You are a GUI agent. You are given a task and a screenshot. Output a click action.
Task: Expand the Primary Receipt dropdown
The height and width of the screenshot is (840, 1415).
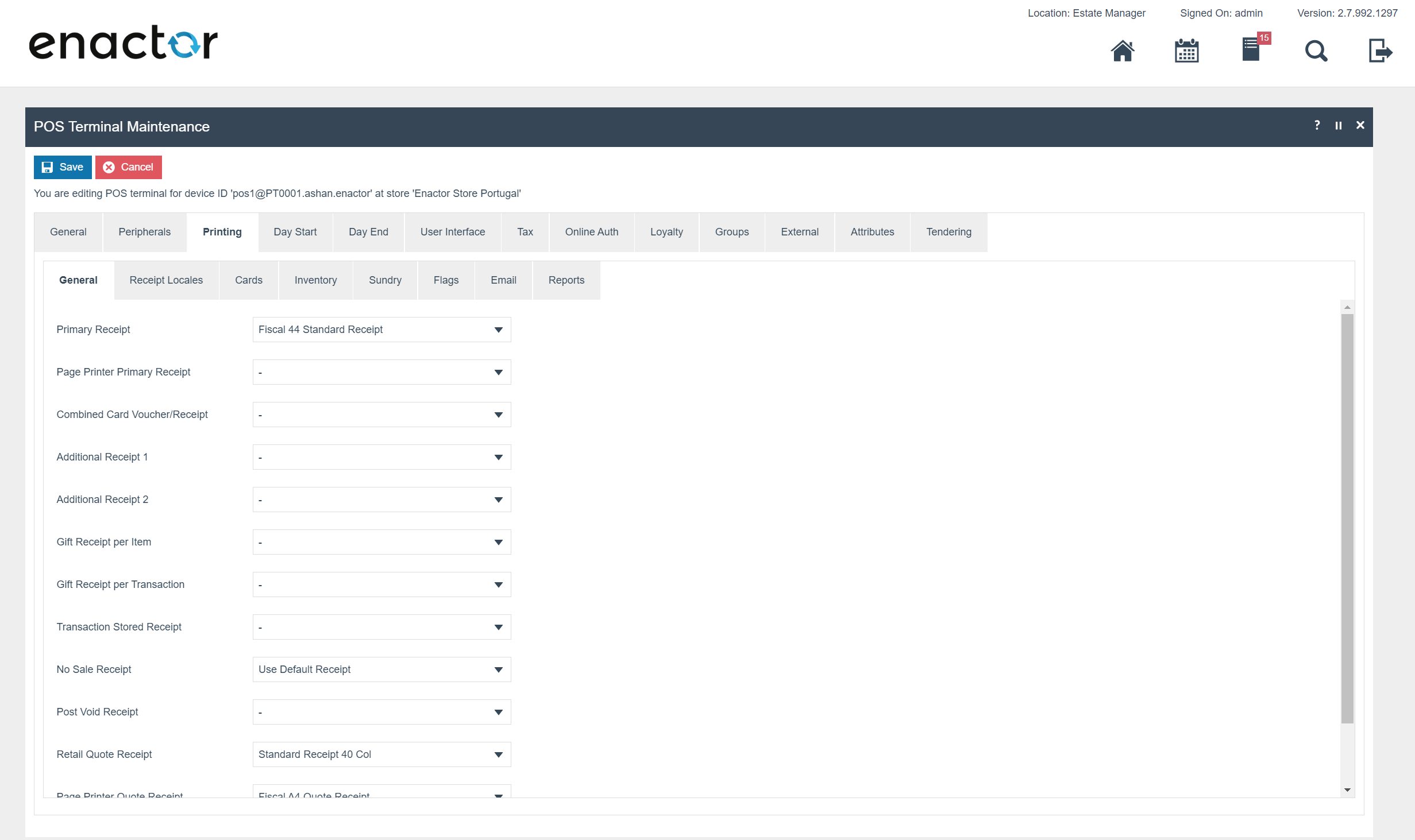coord(381,330)
